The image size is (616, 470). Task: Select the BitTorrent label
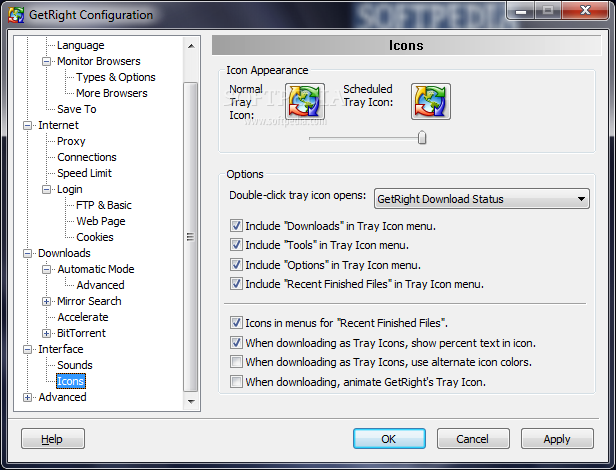(81, 333)
